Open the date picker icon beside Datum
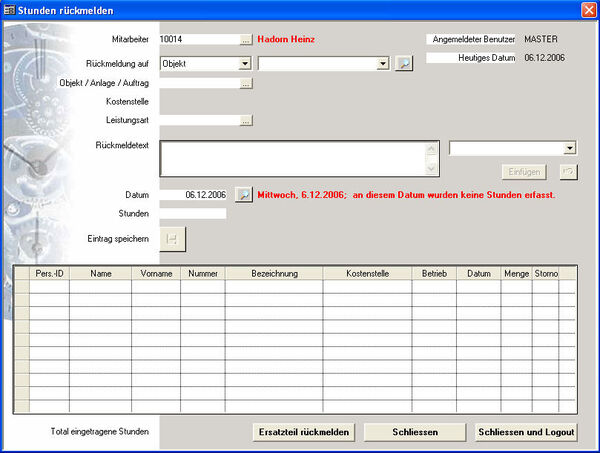Screen dimensions: 600x453 coord(244,194)
